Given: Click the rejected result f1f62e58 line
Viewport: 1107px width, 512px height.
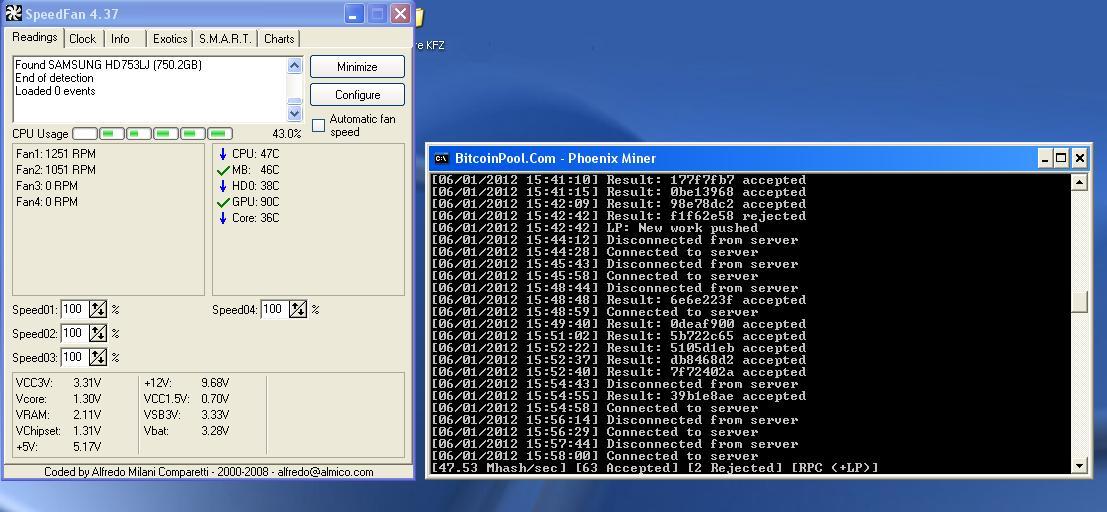Looking at the screenshot, I should tap(618, 216).
